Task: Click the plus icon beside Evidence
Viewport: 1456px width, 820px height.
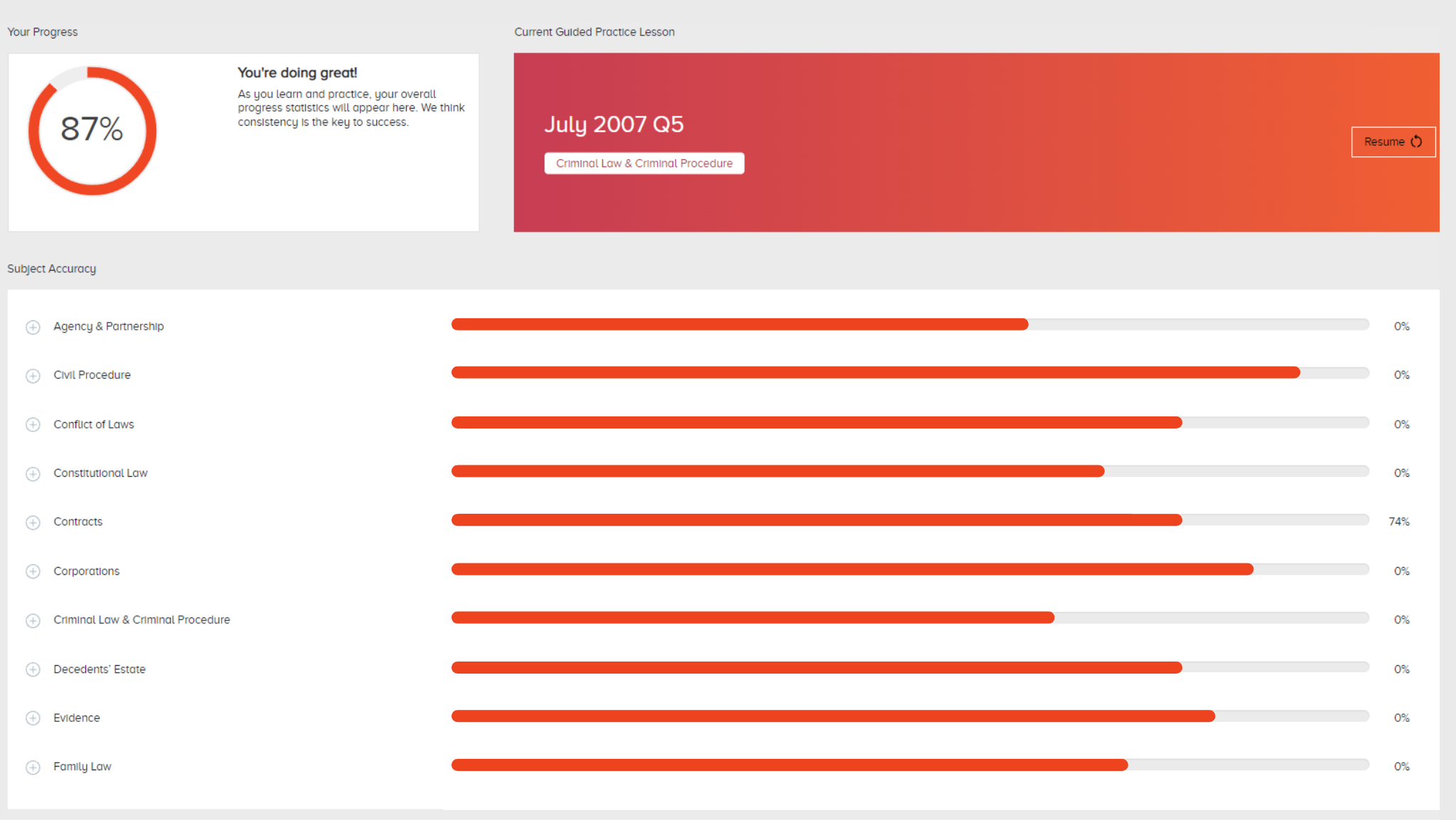Action: [x=33, y=718]
